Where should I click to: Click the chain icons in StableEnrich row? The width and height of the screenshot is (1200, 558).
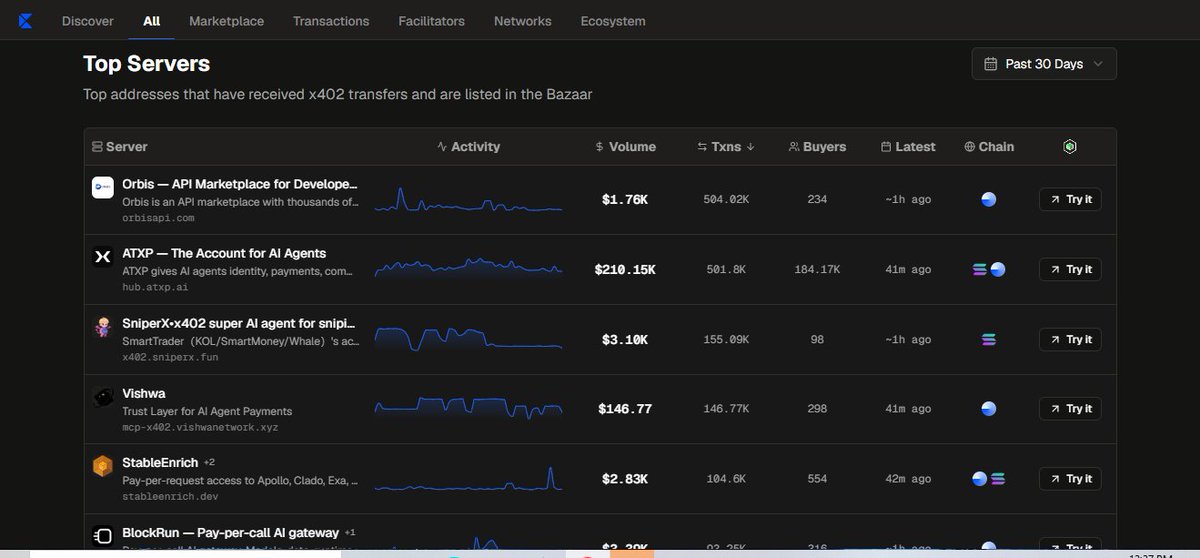(989, 479)
